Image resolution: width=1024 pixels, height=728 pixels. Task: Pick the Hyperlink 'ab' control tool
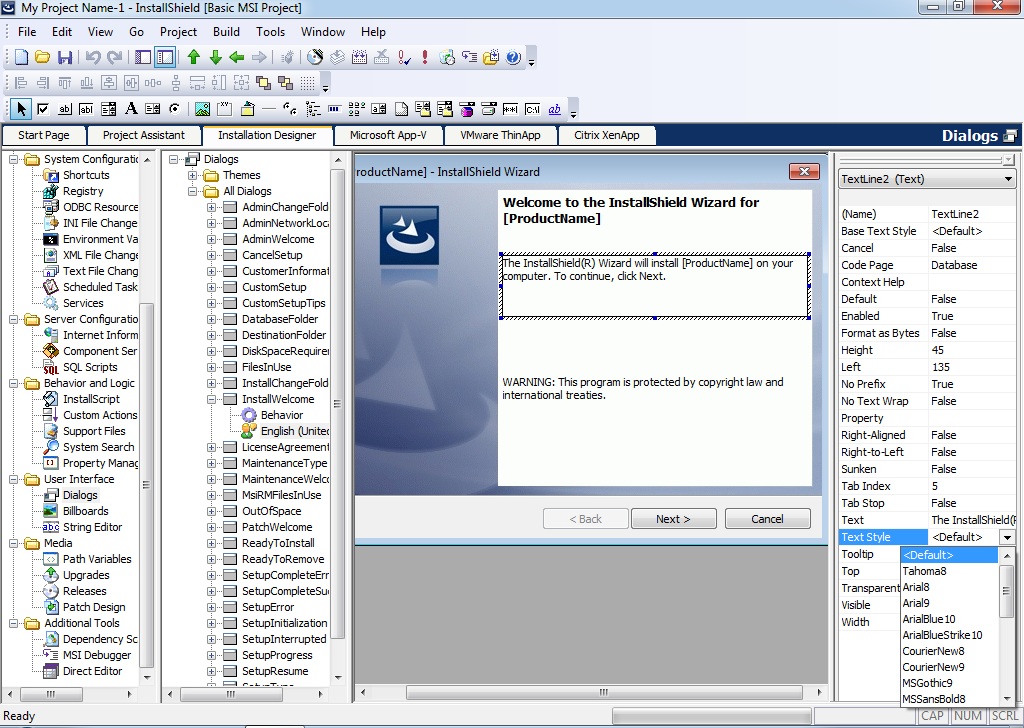pos(554,109)
